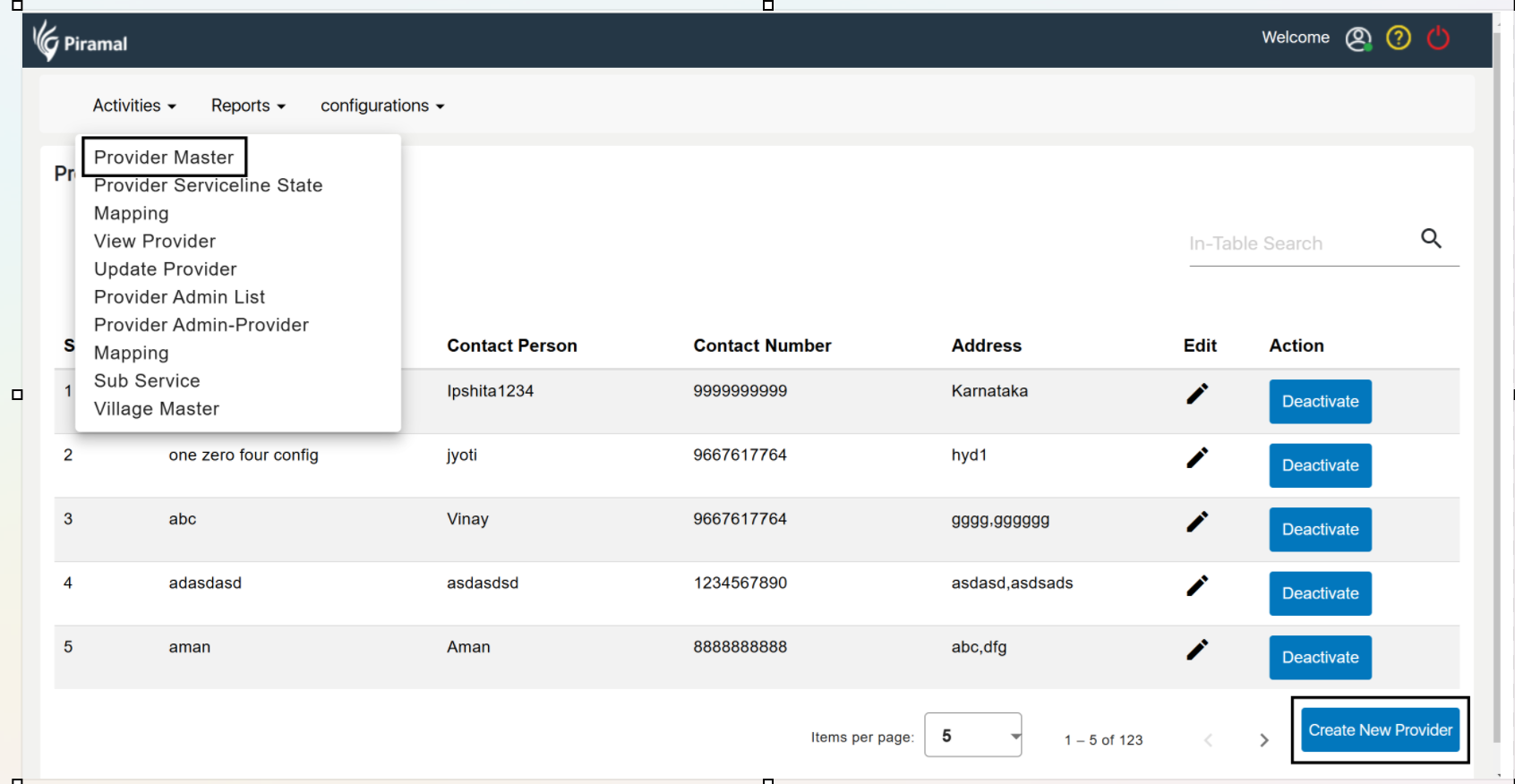Click the Edit column header
This screenshot has height=784, width=1515.
tap(1200, 345)
